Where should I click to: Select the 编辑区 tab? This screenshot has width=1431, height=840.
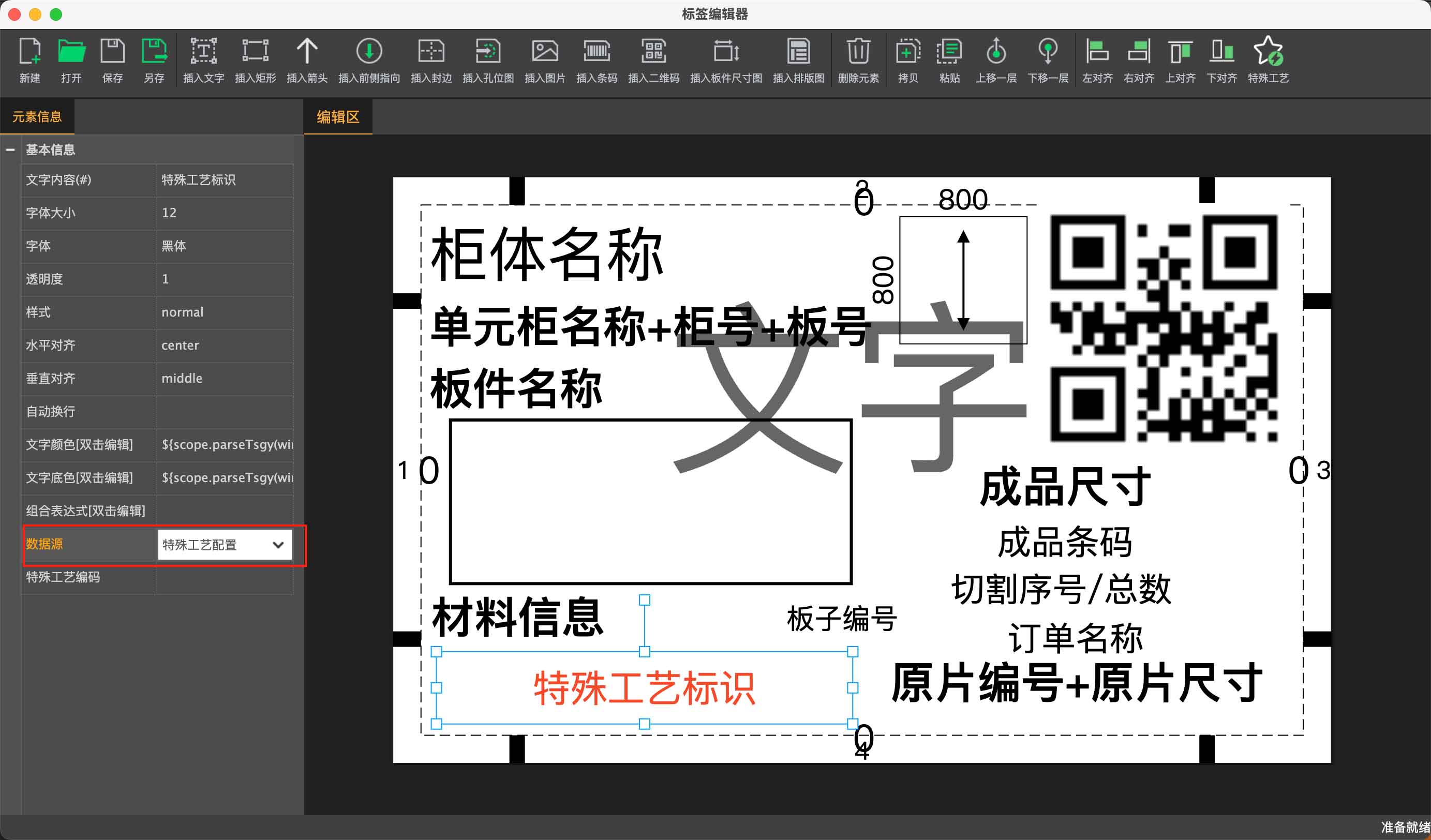pyautogui.click(x=338, y=117)
